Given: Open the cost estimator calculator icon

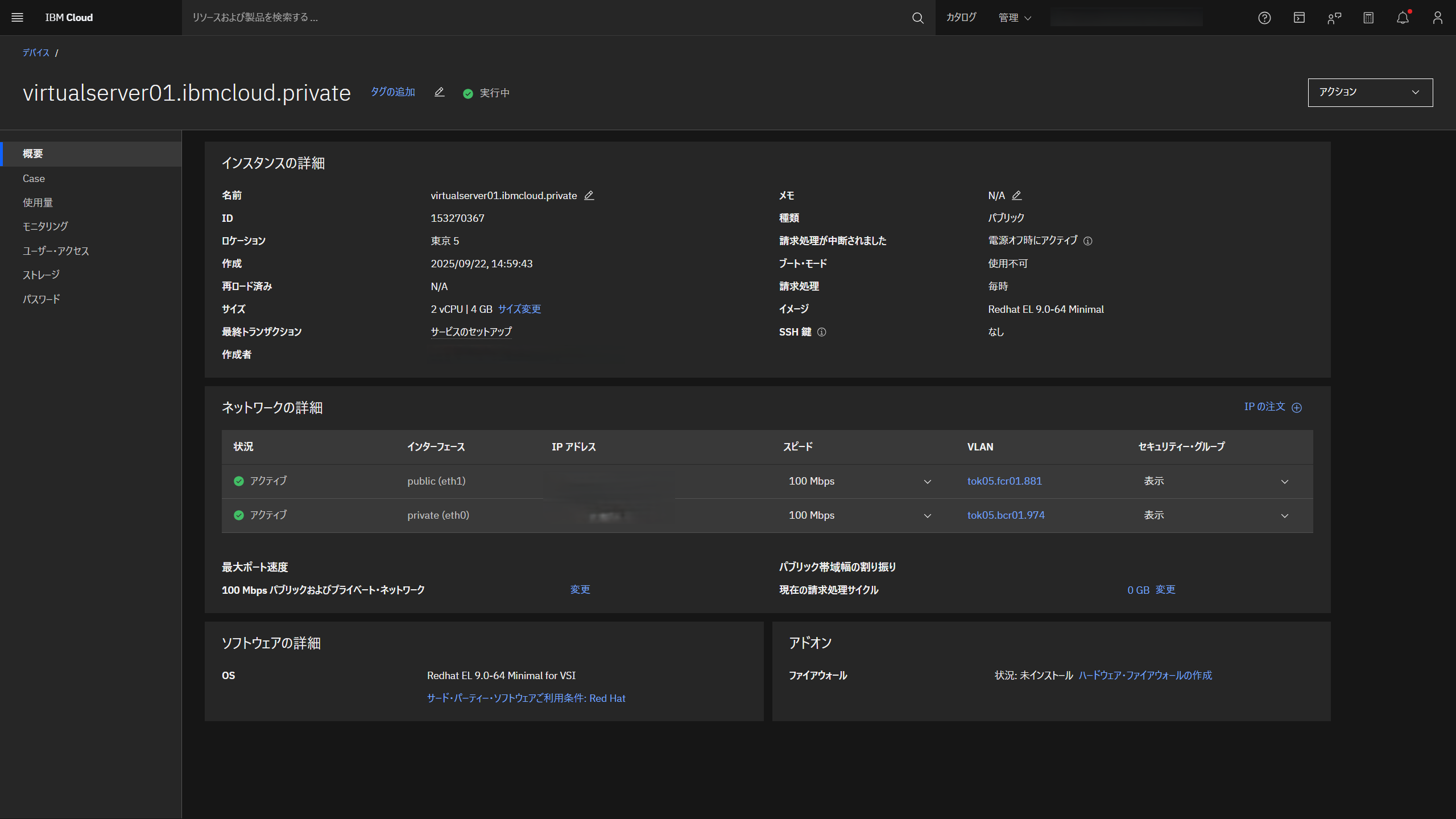Looking at the screenshot, I should tap(1368, 18).
